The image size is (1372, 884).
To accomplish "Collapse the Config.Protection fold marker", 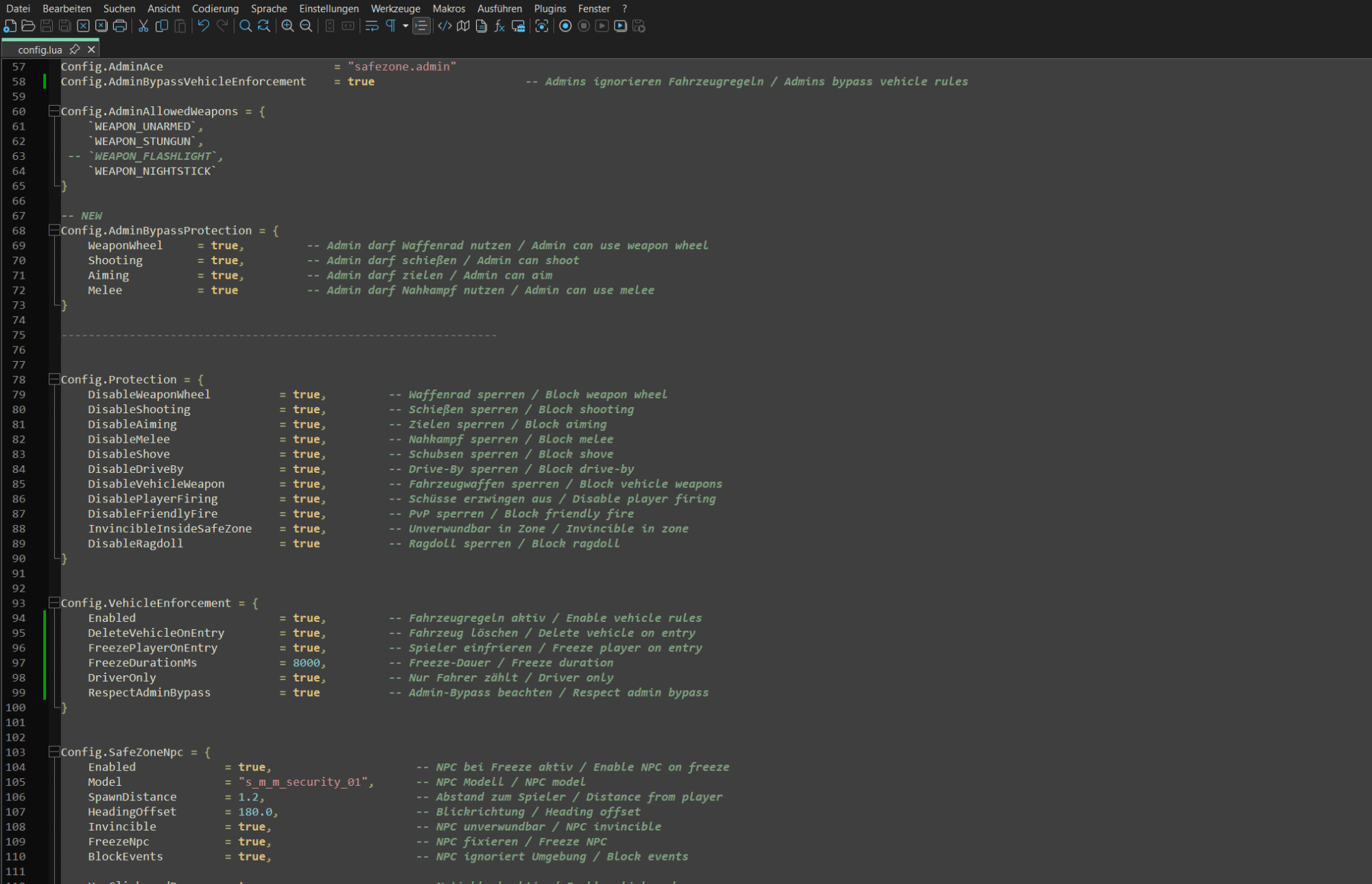I will pyautogui.click(x=54, y=380).
